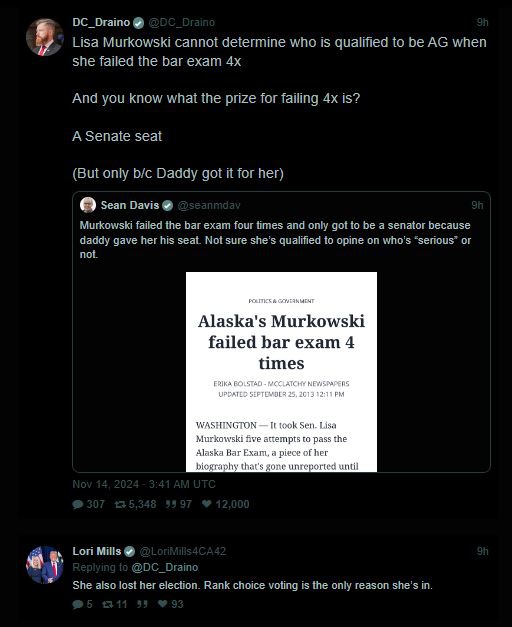Click quote icon on Lori Mills reply

pyautogui.click(x=142, y=604)
